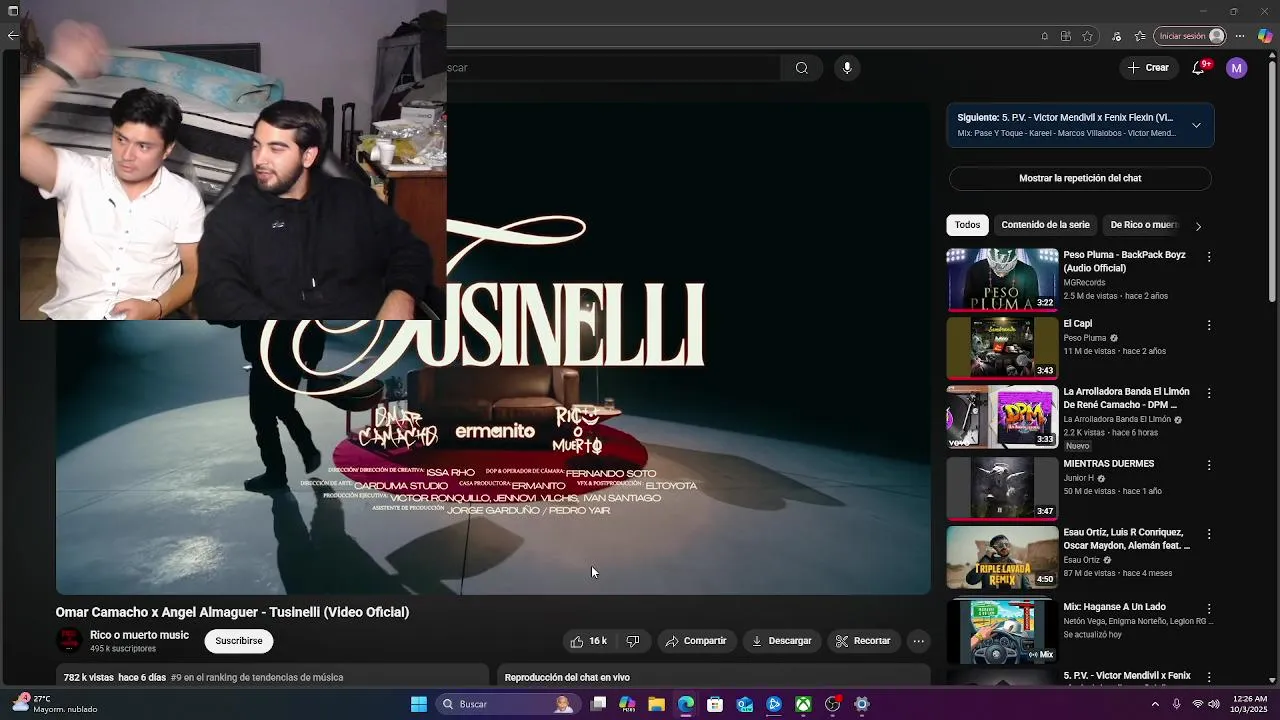Open the Triple Lavada Remix thumbnail
Screen dimensions: 1280x720
pos(1002,557)
